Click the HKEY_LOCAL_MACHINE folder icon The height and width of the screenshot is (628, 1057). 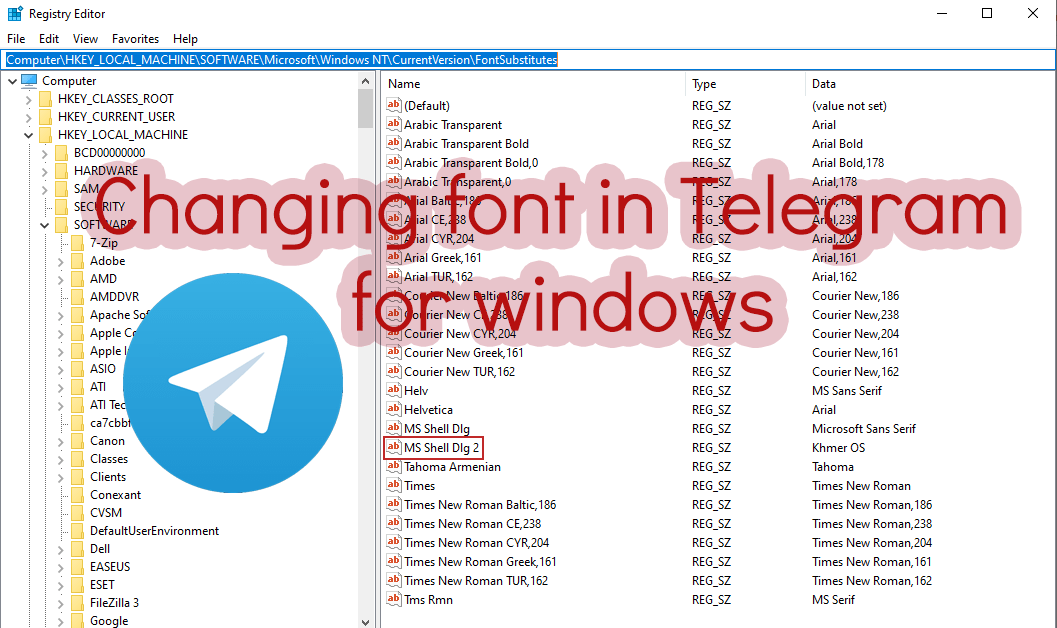click(44, 134)
